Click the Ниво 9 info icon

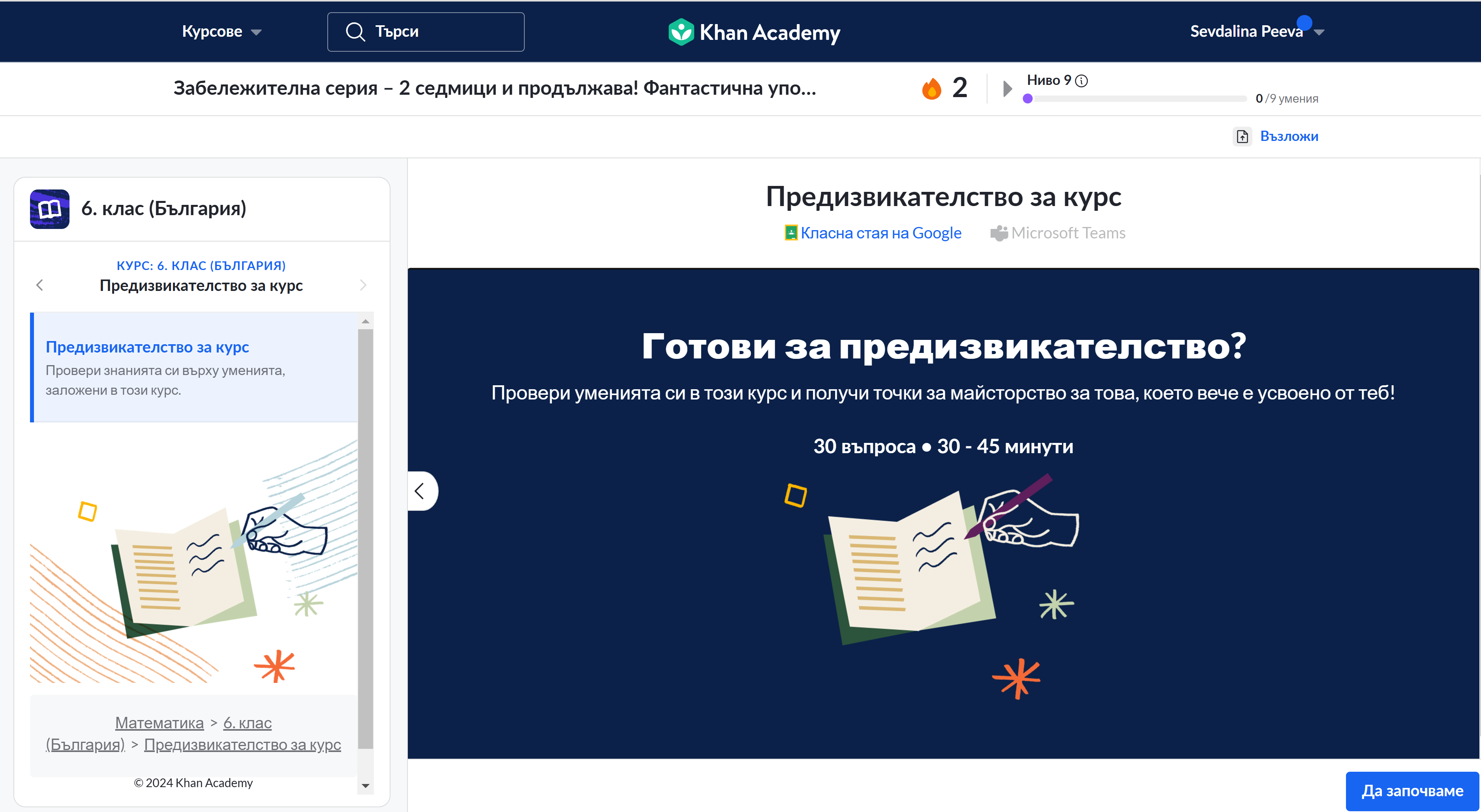coord(1081,81)
